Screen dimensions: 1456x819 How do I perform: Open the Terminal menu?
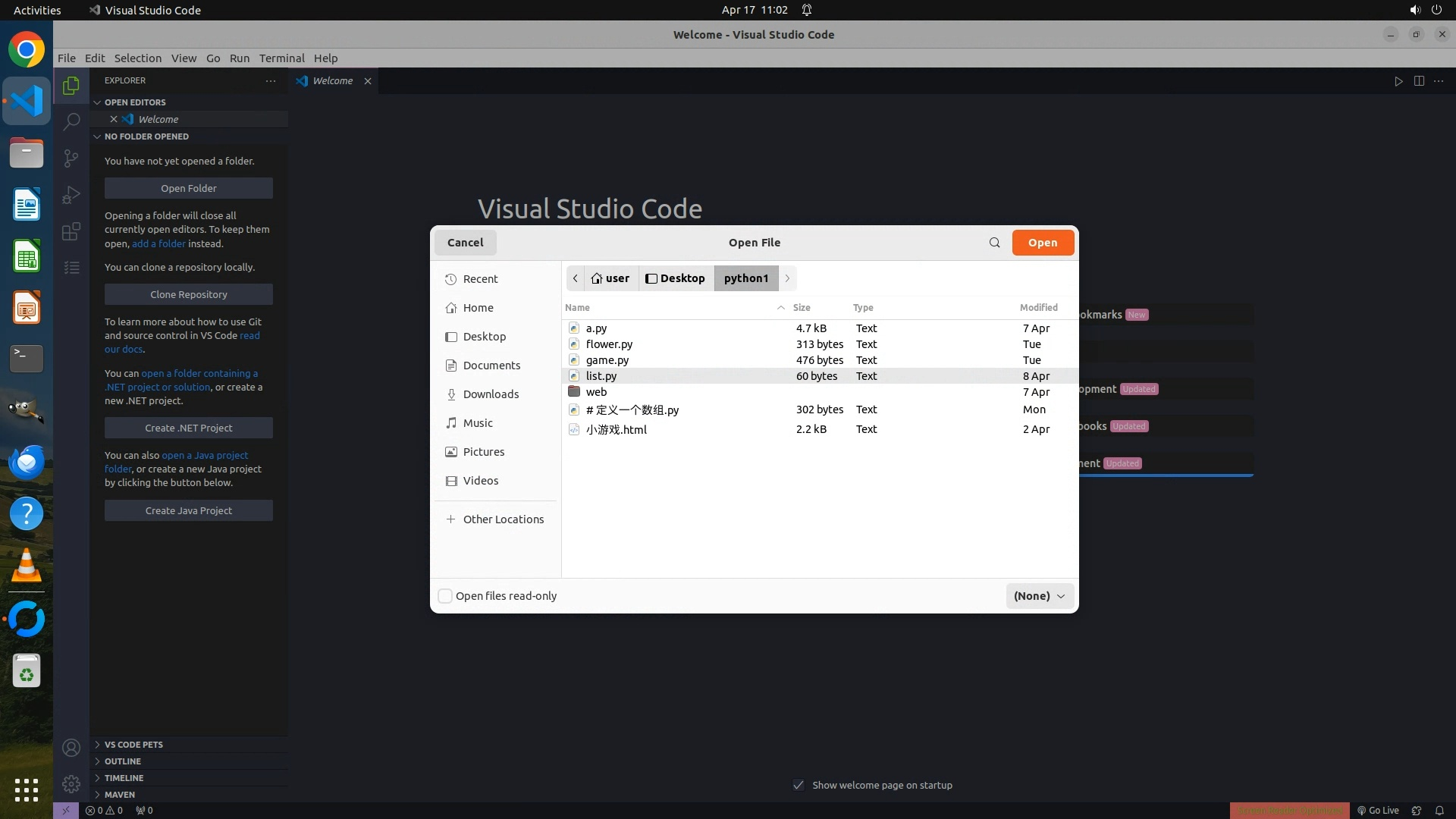coord(281,58)
